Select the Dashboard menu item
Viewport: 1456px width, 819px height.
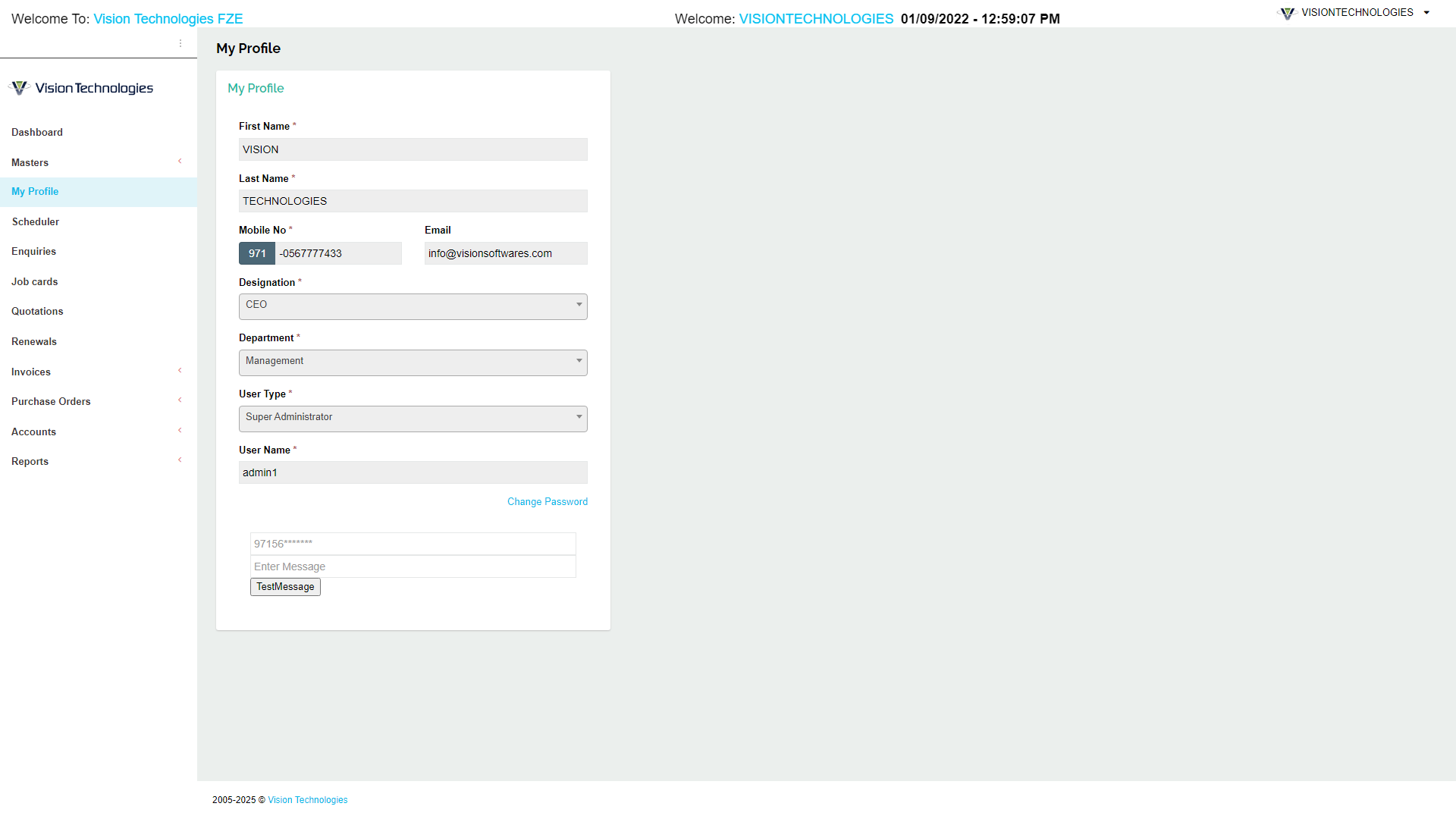pos(36,132)
